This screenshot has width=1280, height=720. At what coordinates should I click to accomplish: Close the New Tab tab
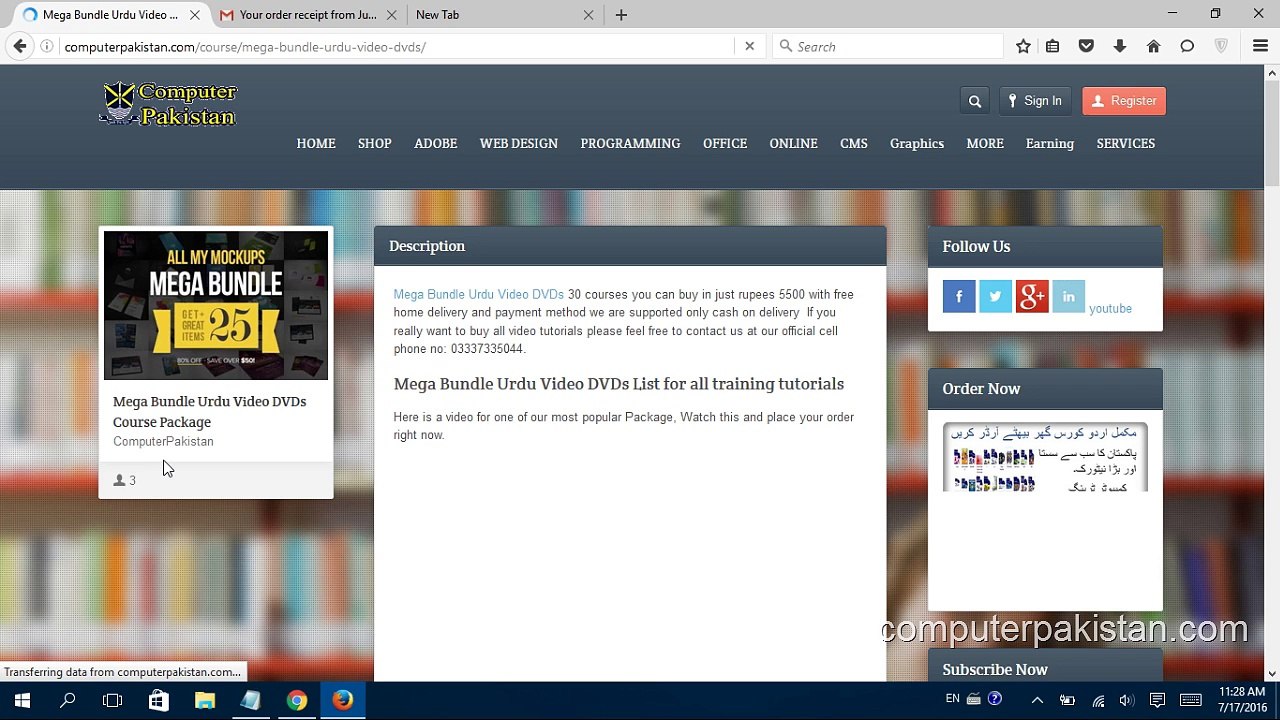click(x=588, y=15)
